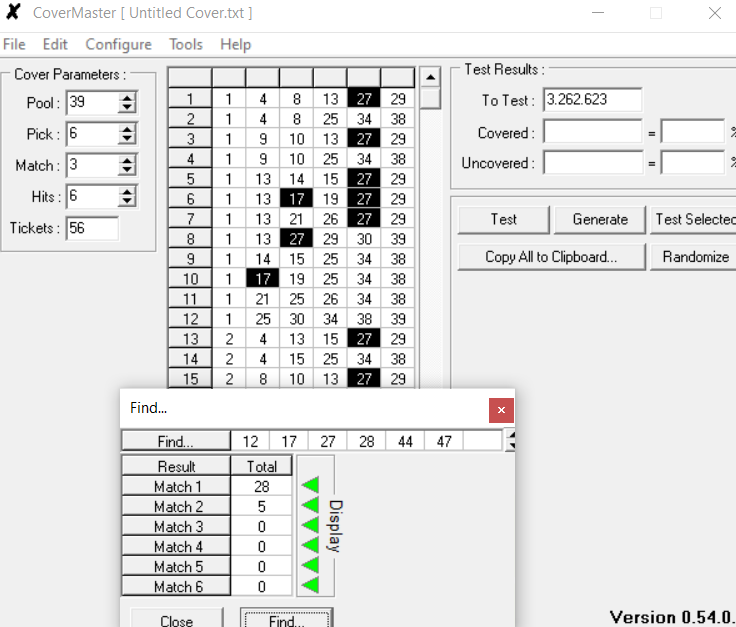Click the Test button
736x627 pixels.
504,220
